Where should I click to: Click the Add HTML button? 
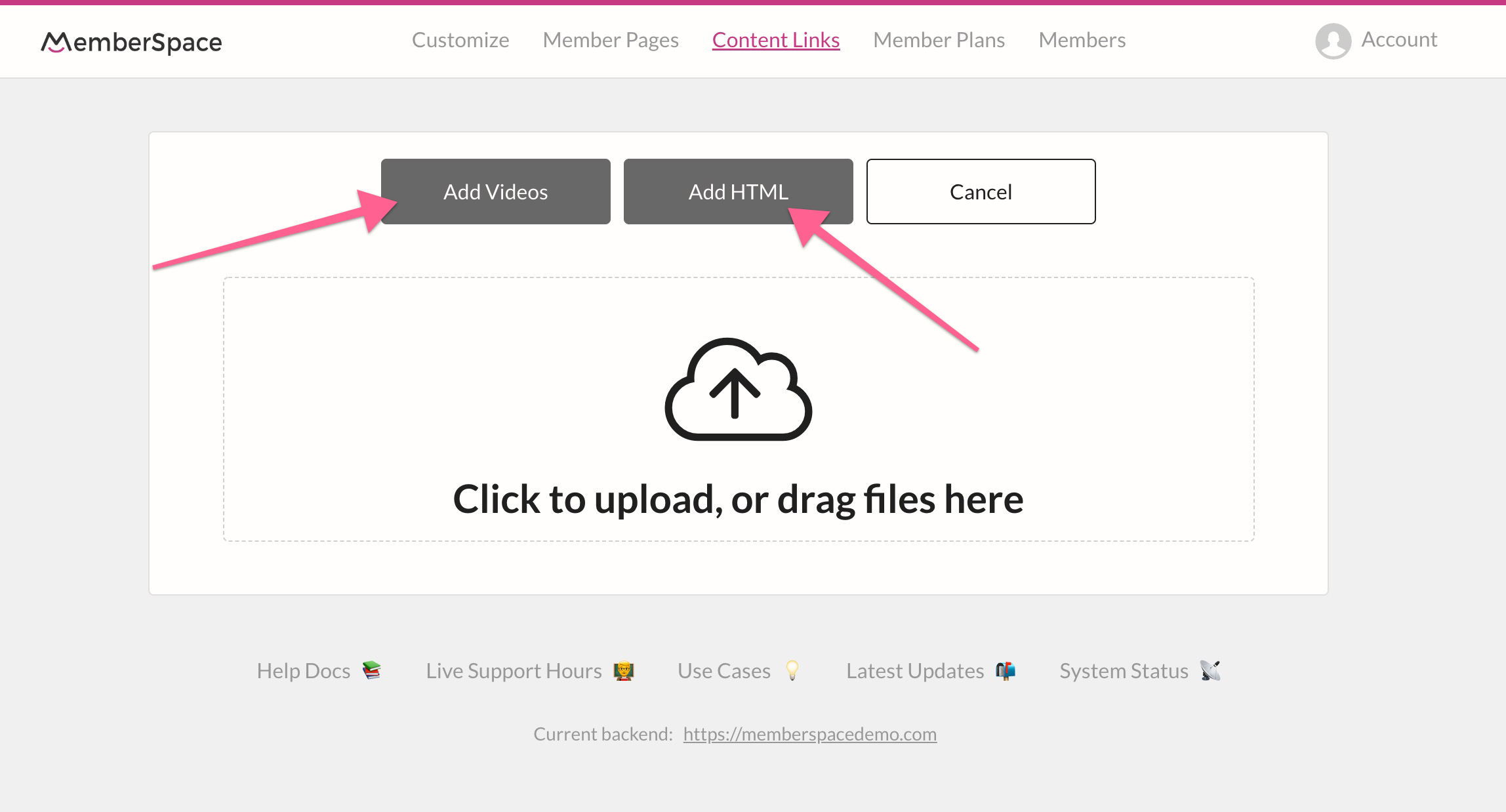[x=738, y=191]
